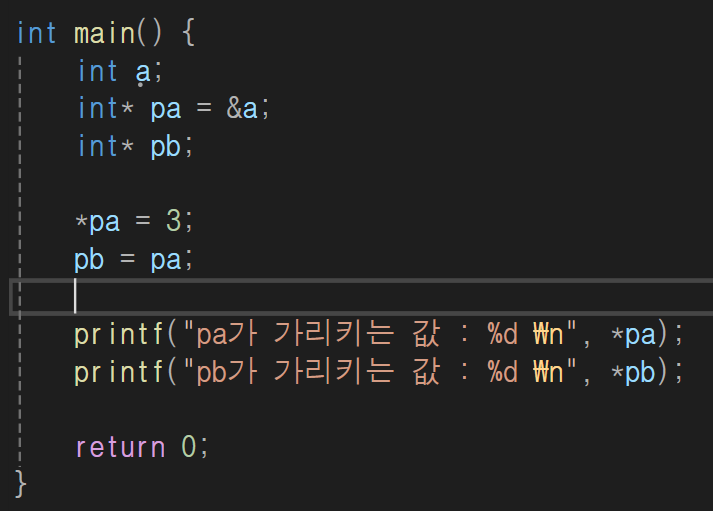Place cursor in the highlighted empty line
This screenshot has width=713, height=511.
(361, 297)
